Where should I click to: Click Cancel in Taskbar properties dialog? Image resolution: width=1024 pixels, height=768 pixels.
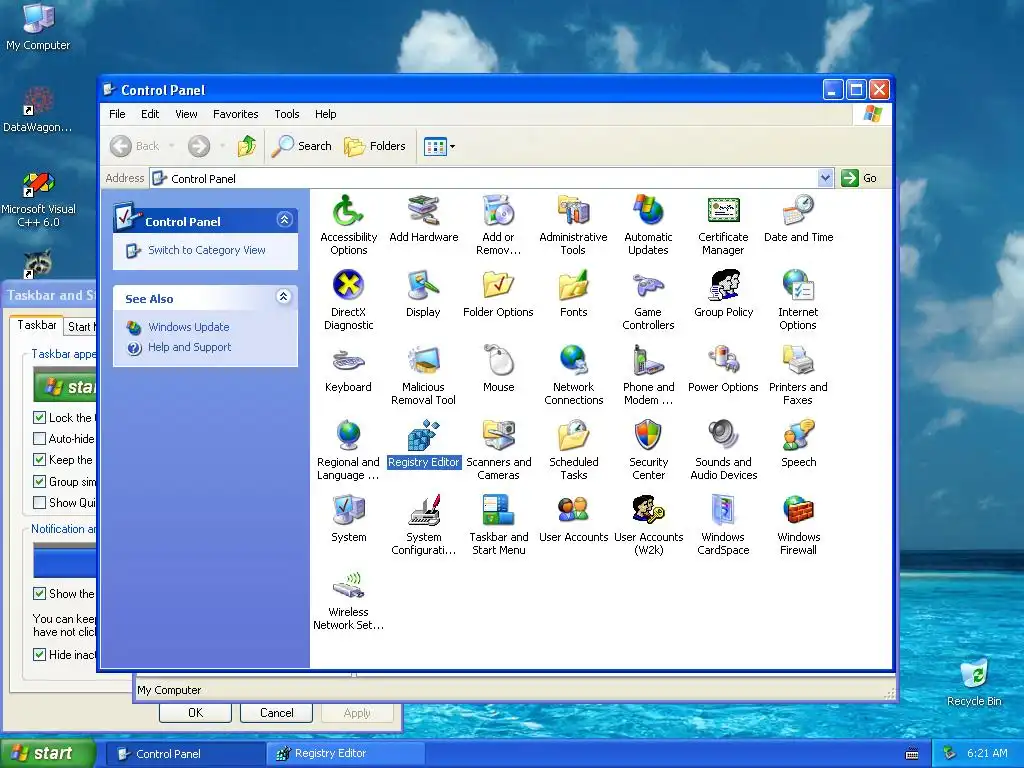(276, 712)
